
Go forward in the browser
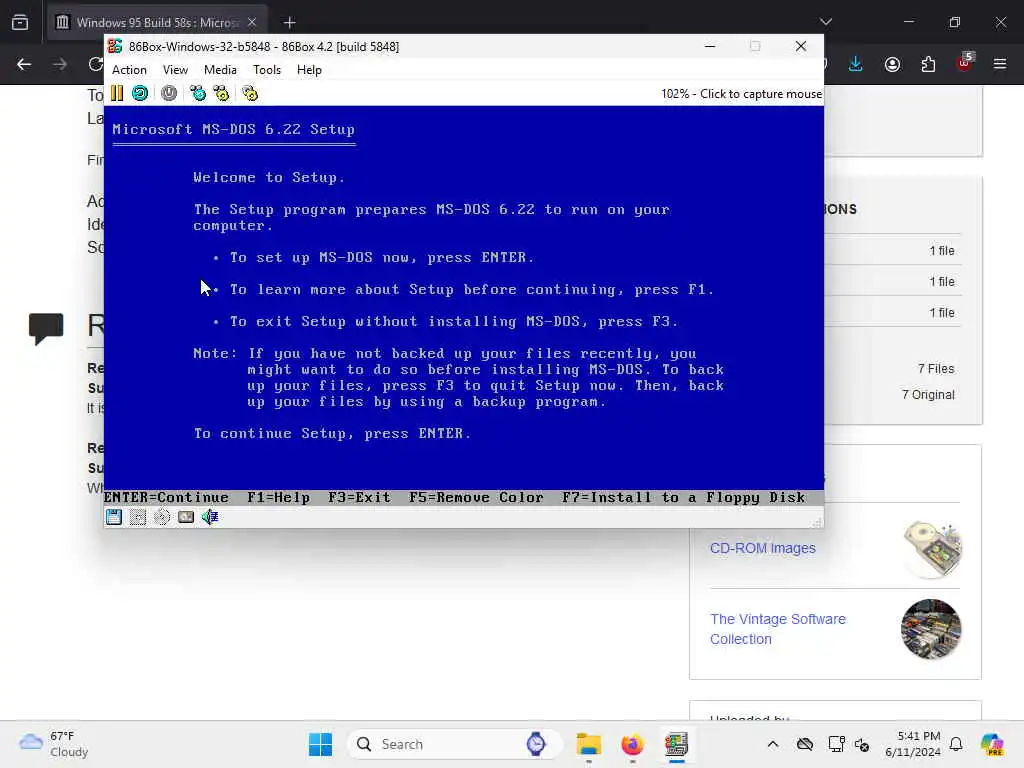60,64
